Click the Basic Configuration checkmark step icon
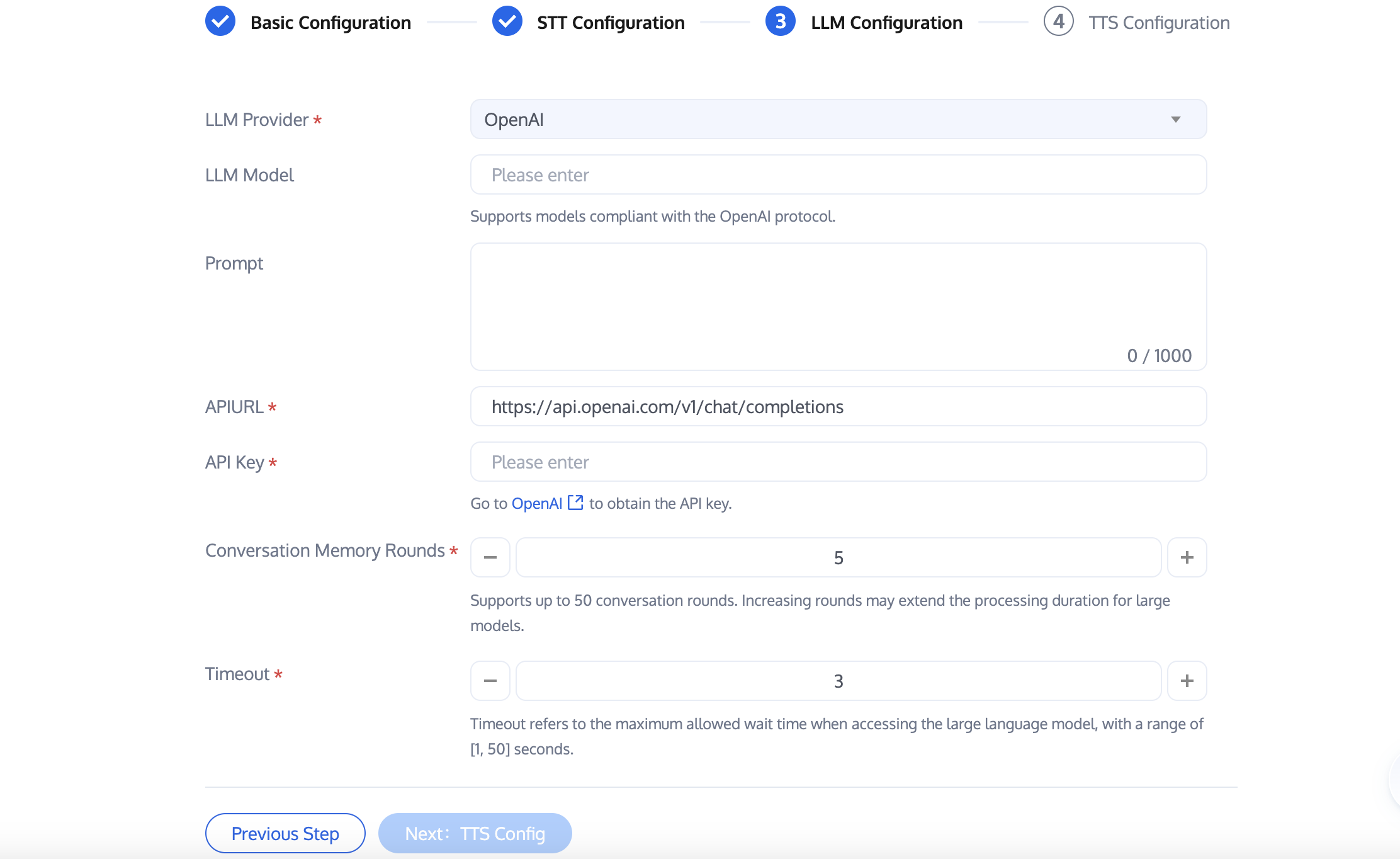The height and width of the screenshot is (859, 1400). click(x=220, y=22)
